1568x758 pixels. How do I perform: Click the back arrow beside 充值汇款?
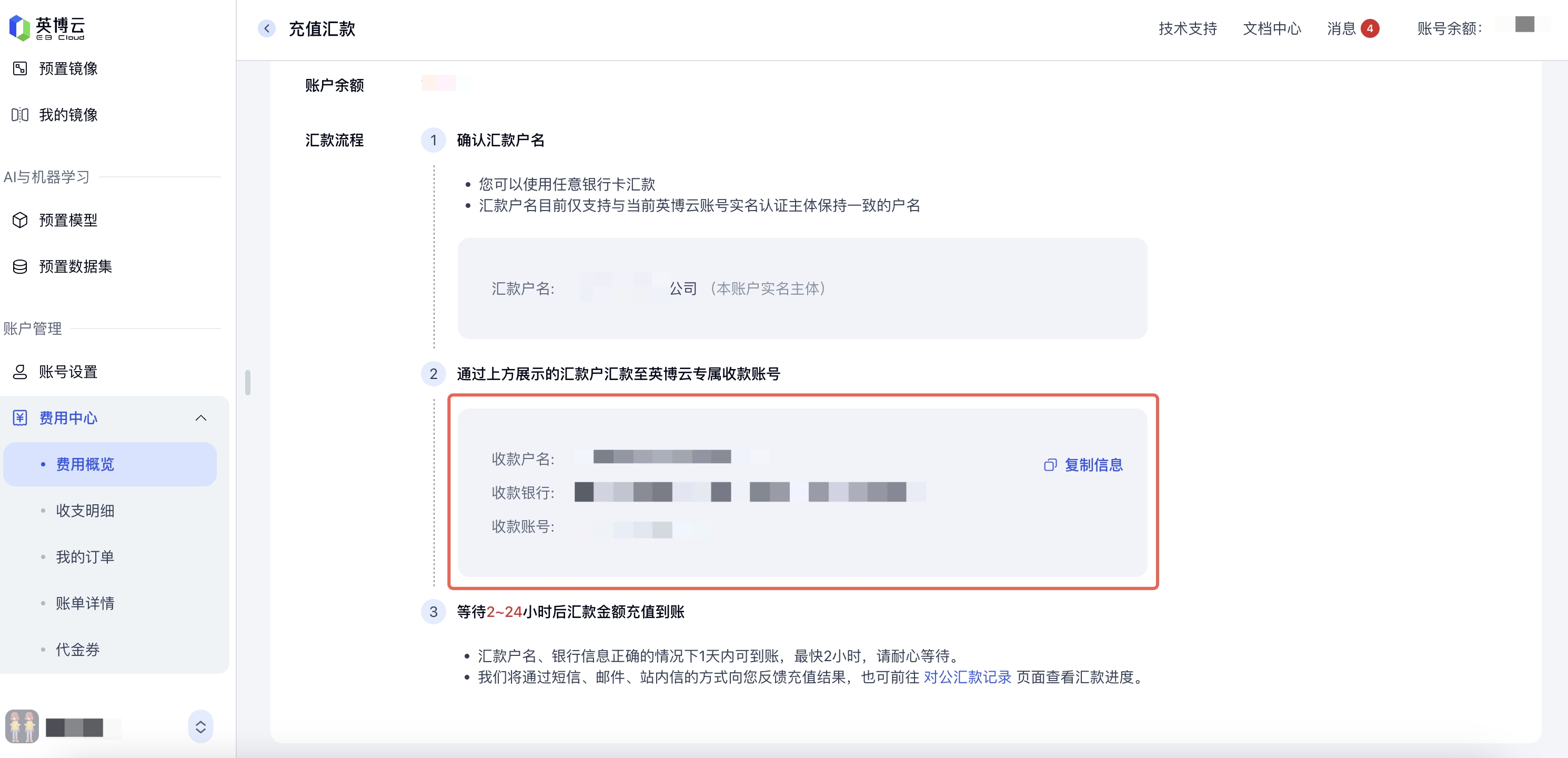pos(267,28)
